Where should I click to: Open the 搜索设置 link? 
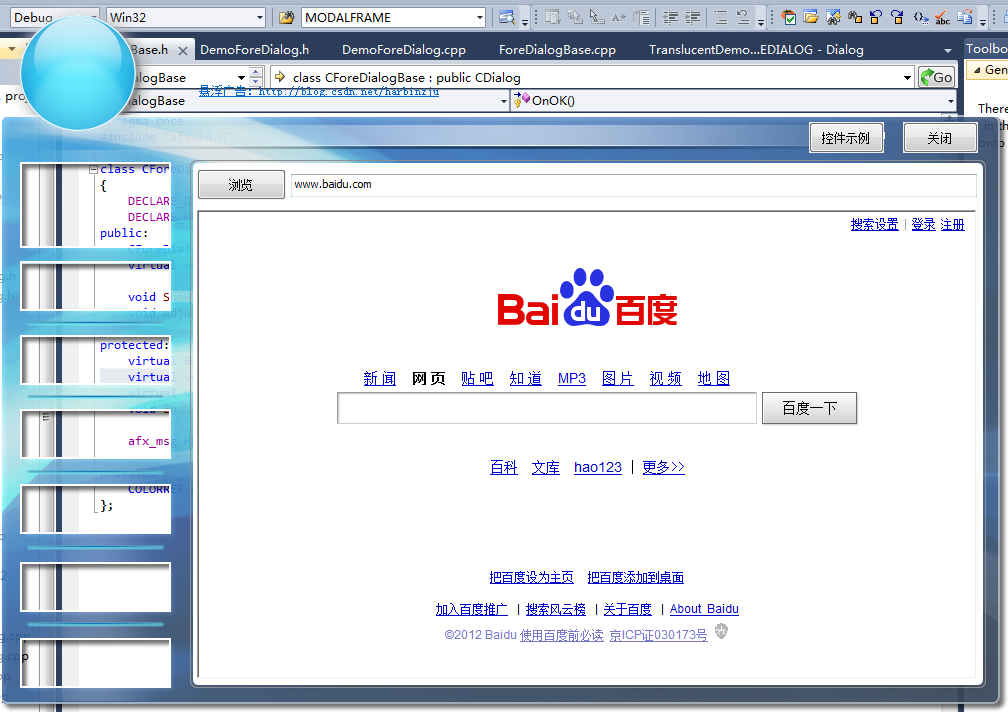(874, 224)
